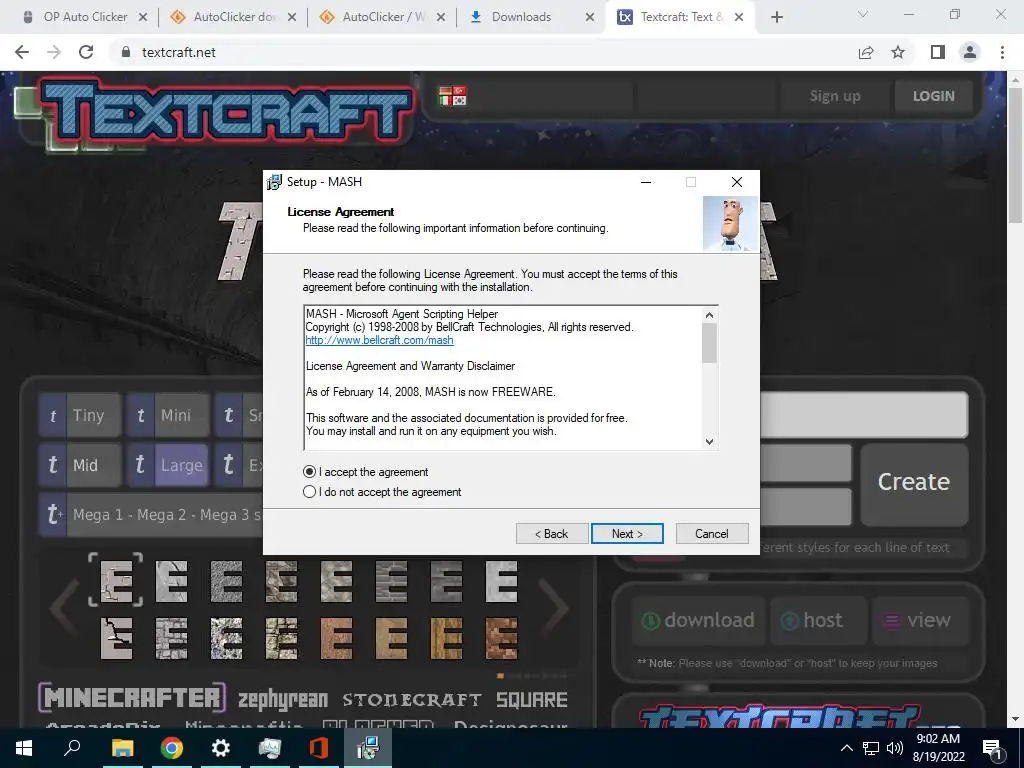Select the Large text size

[167, 465]
